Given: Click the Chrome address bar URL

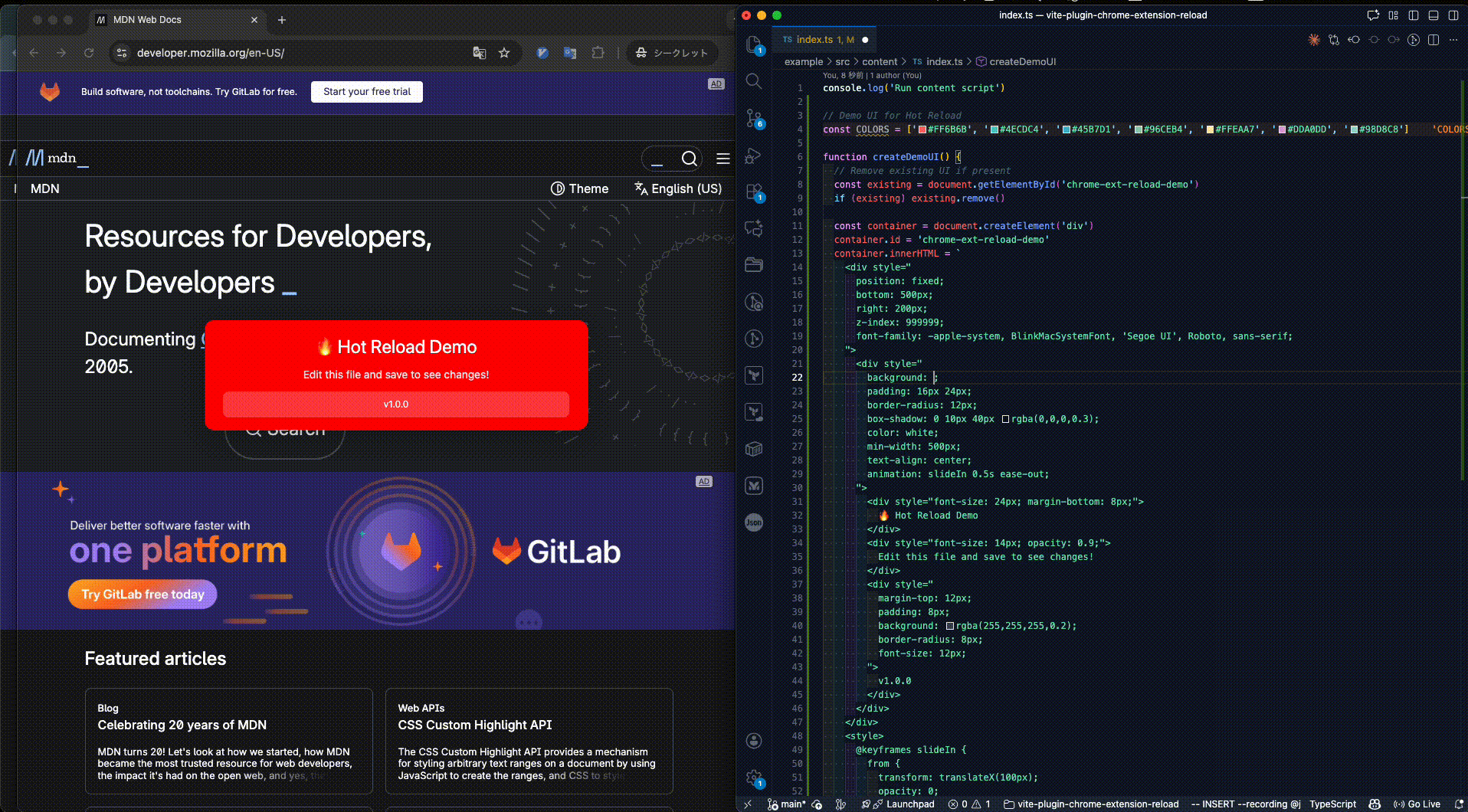Looking at the screenshot, I should pyautogui.click(x=211, y=53).
